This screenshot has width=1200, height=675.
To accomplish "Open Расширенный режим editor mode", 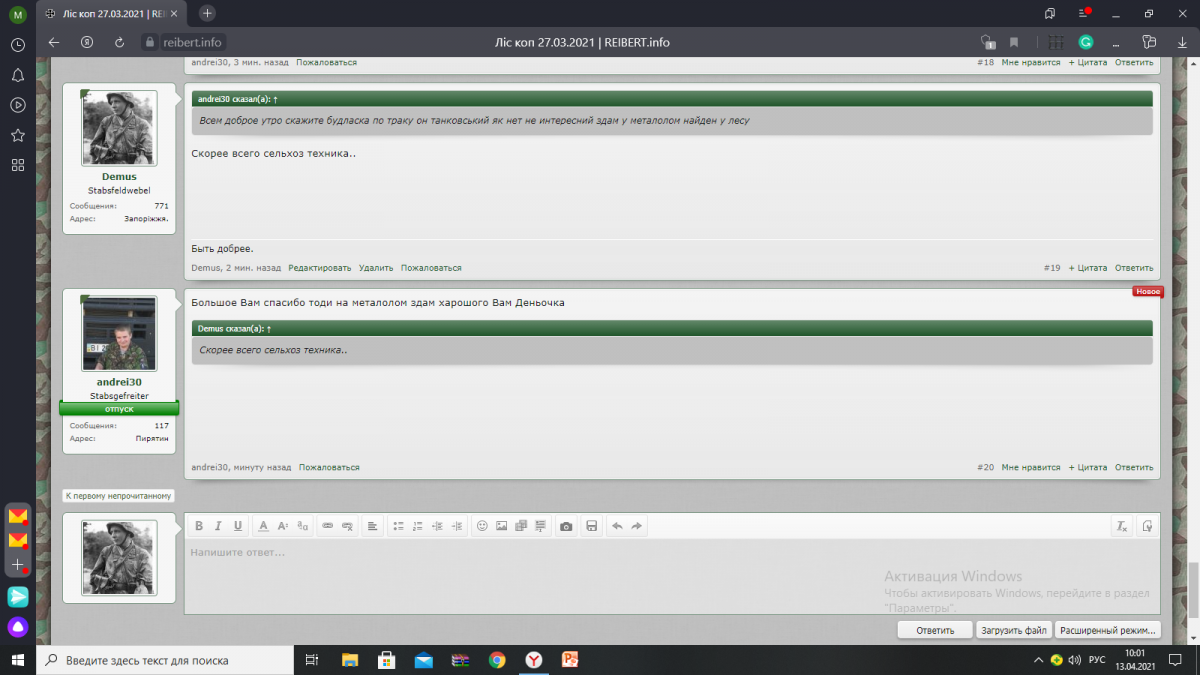I will [1108, 630].
